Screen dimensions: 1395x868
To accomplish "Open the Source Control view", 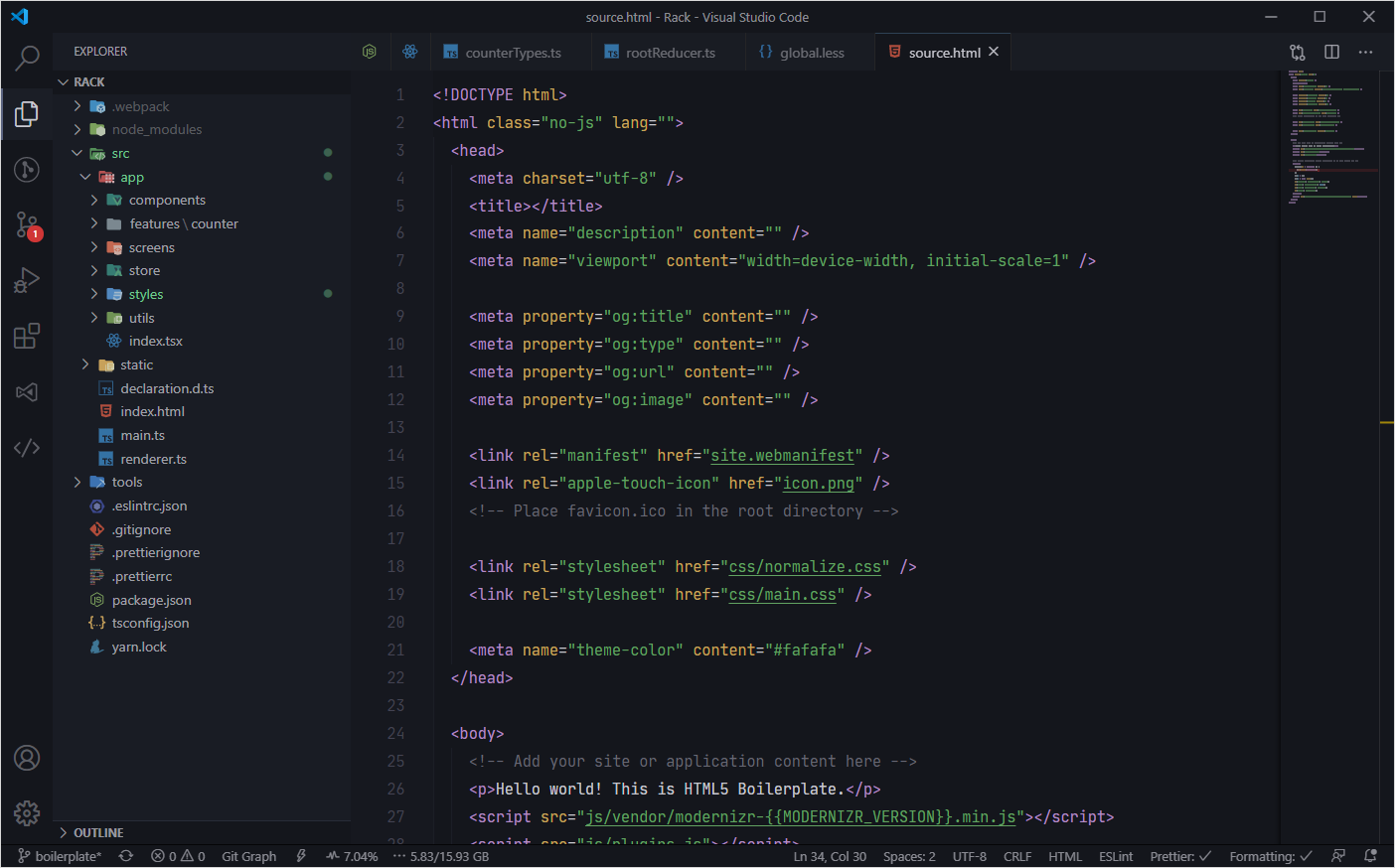I will [27, 170].
